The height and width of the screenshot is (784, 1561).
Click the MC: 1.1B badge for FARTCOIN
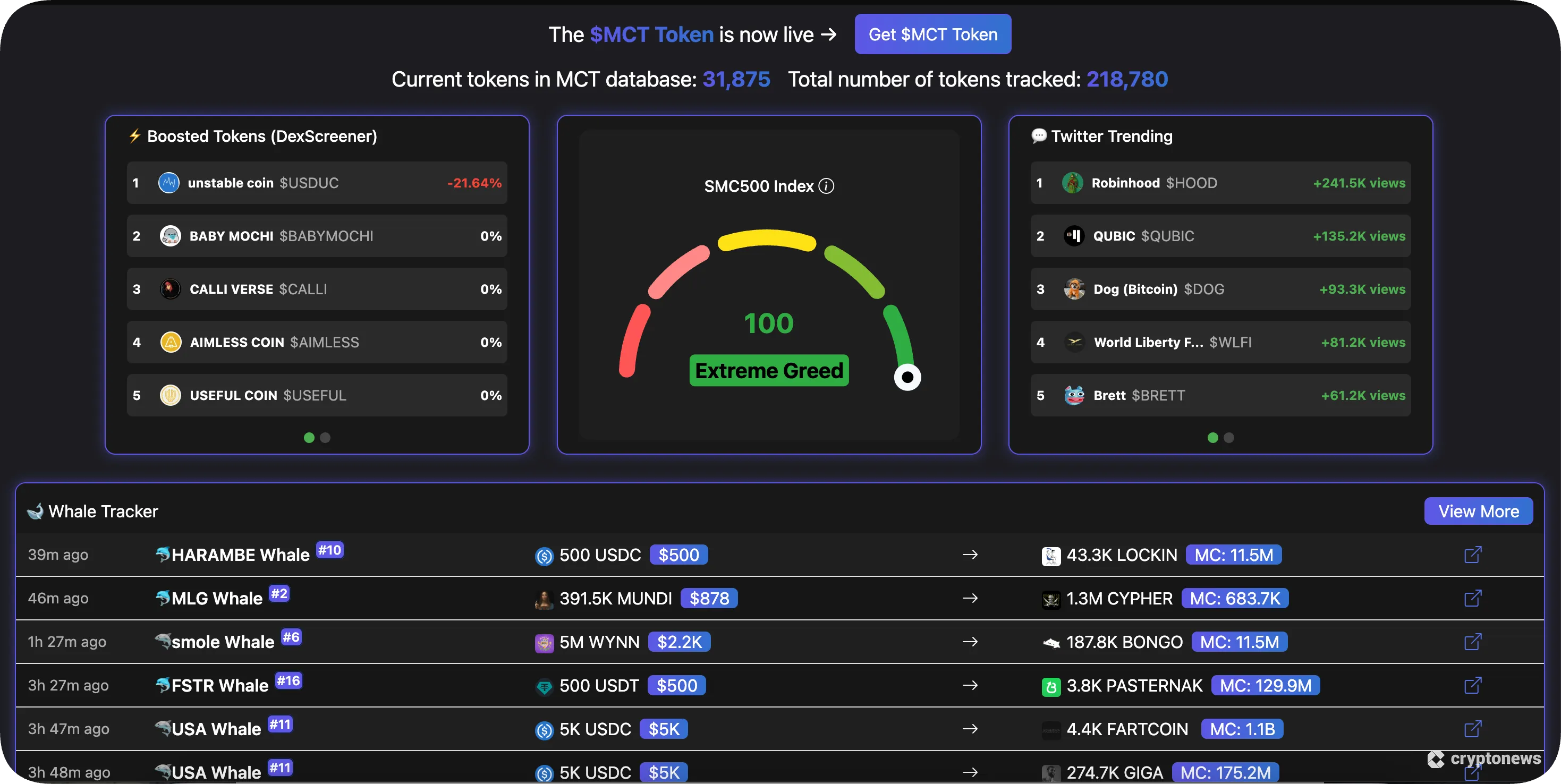[x=1242, y=729]
